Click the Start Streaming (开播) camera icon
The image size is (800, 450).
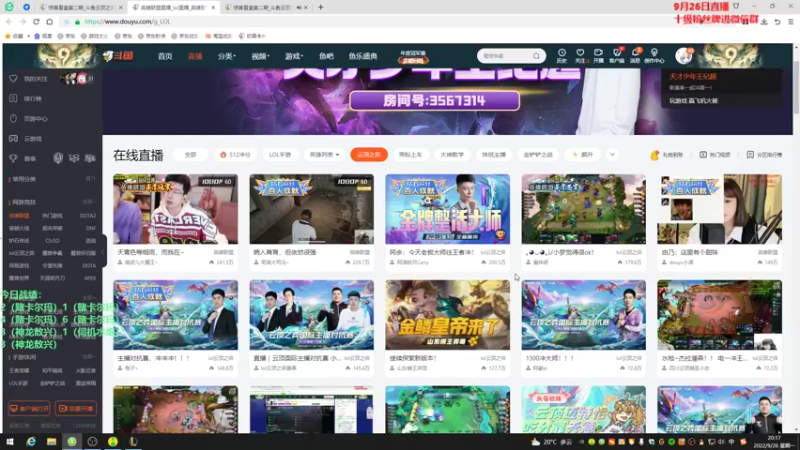click(x=598, y=53)
